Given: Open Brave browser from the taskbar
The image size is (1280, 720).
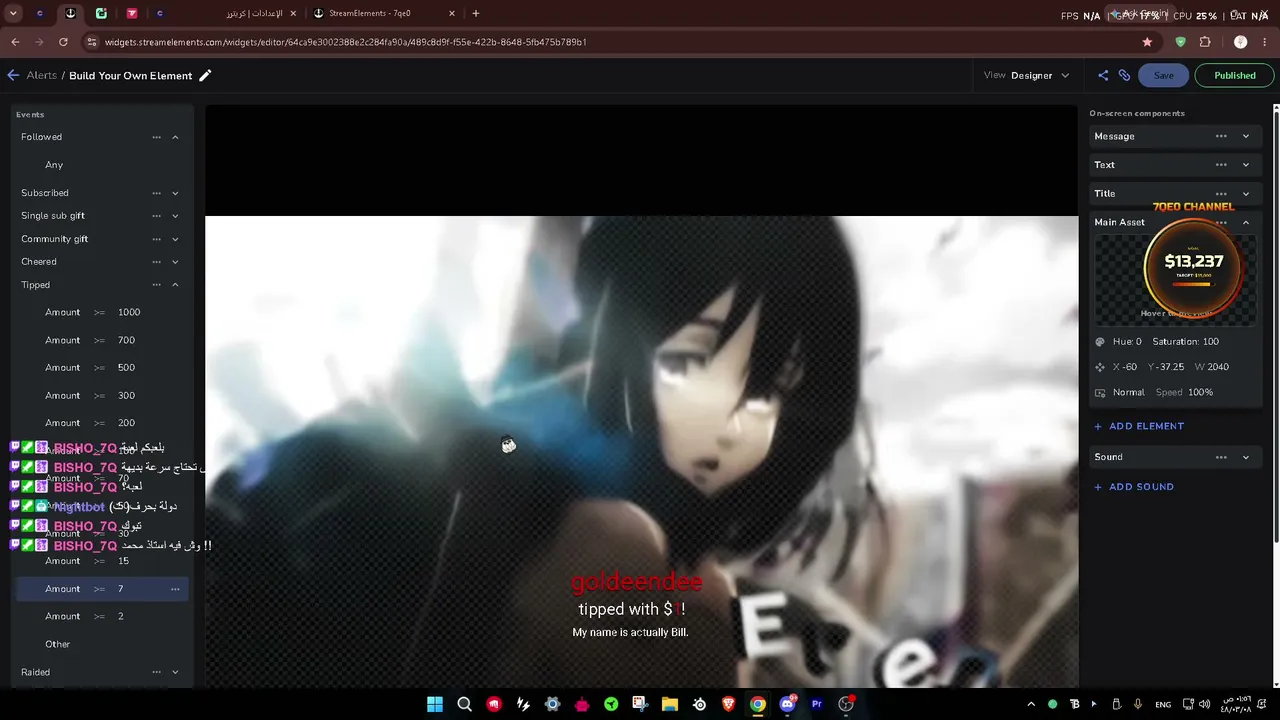Looking at the screenshot, I should [x=728, y=704].
